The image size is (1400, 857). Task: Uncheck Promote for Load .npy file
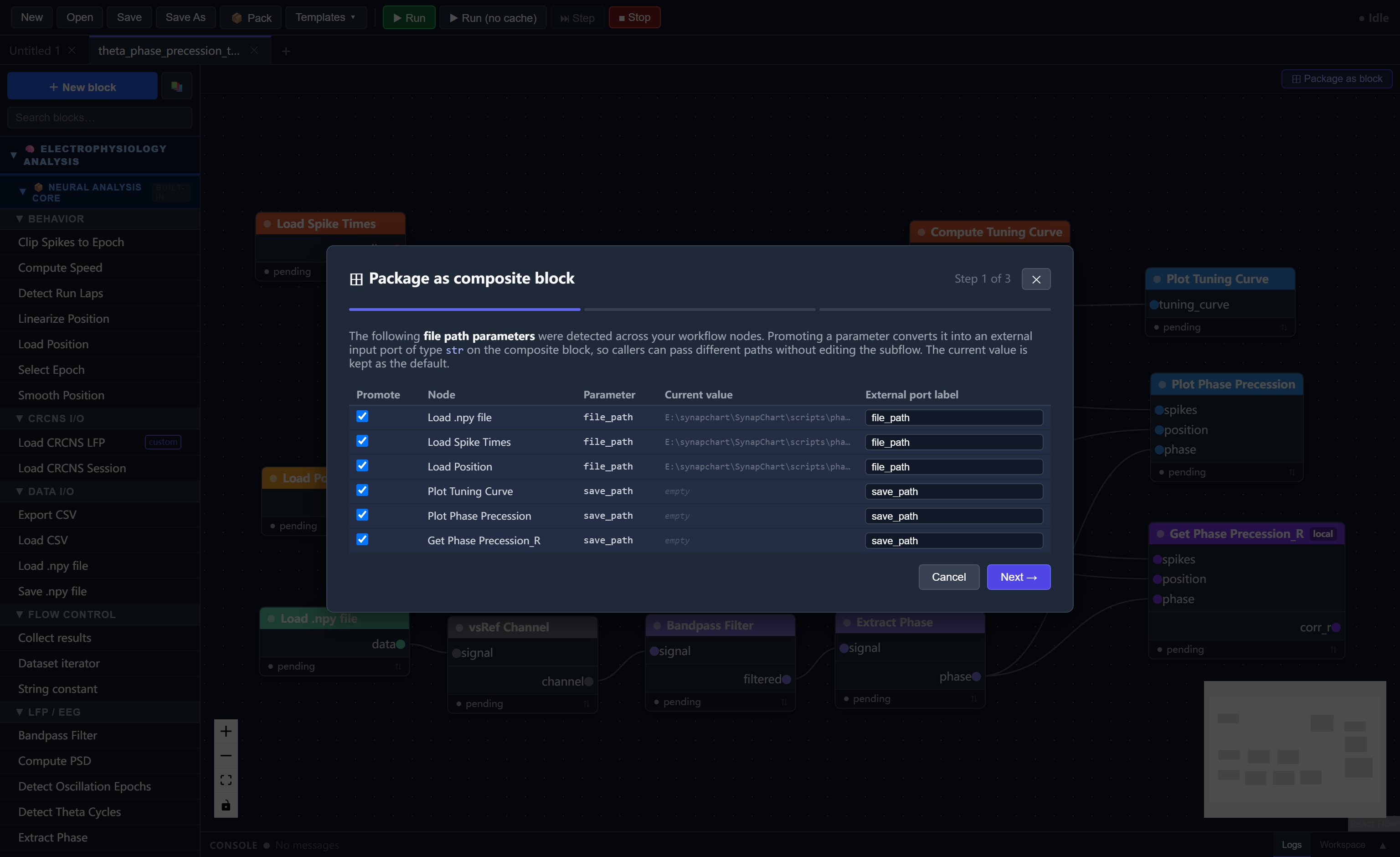(x=362, y=417)
